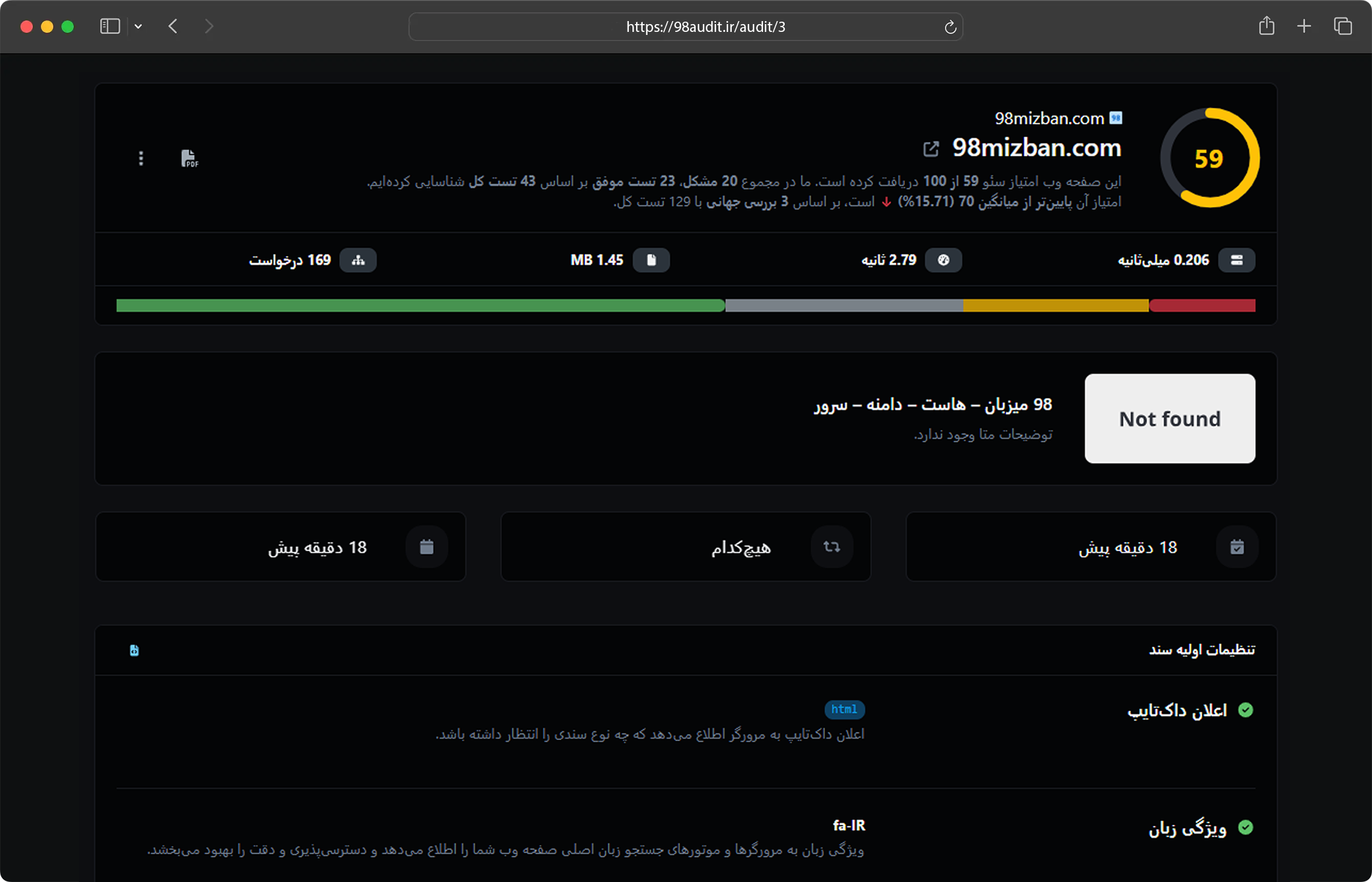Click the page title 98 میزبان – هاست – دامنه – سرور
1372x882 pixels.
tap(933, 405)
